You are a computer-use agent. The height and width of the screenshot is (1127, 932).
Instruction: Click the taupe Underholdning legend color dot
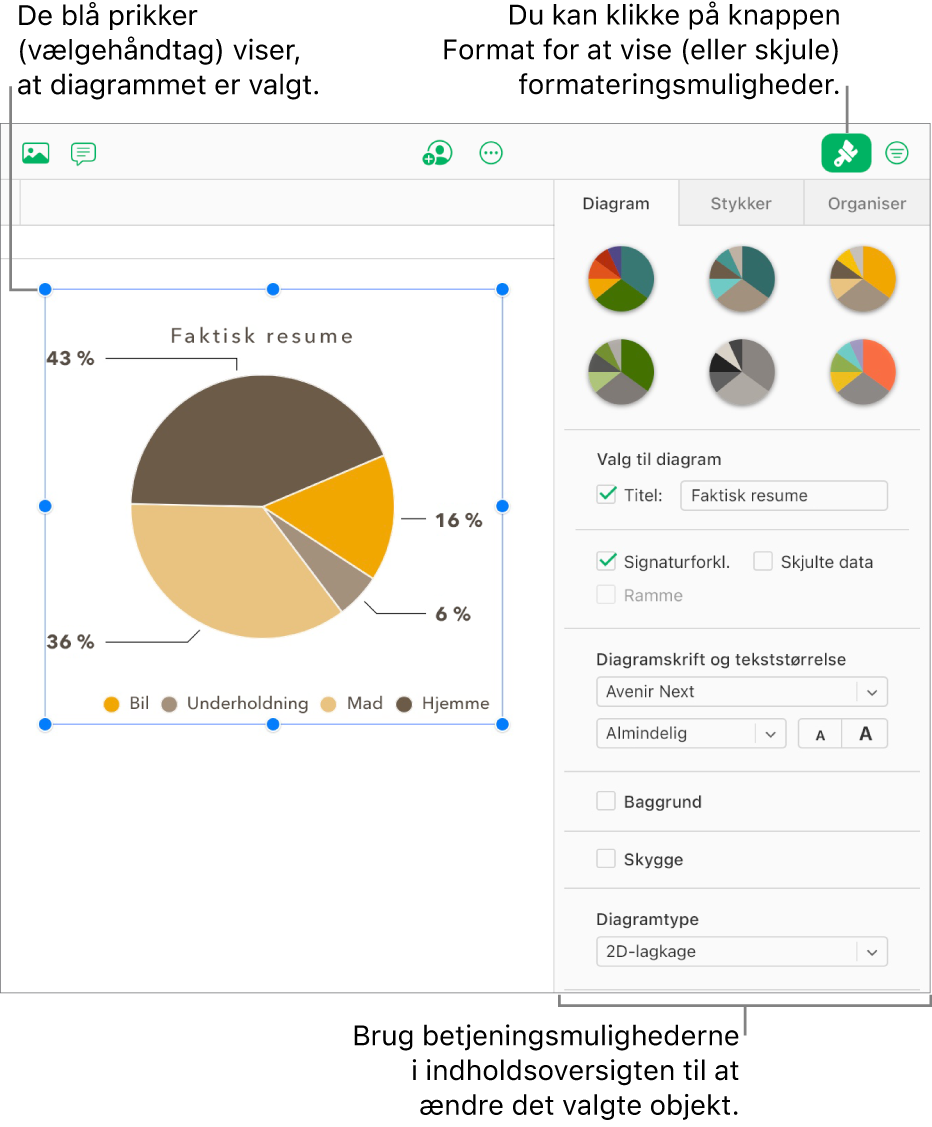[x=169, y=704]
